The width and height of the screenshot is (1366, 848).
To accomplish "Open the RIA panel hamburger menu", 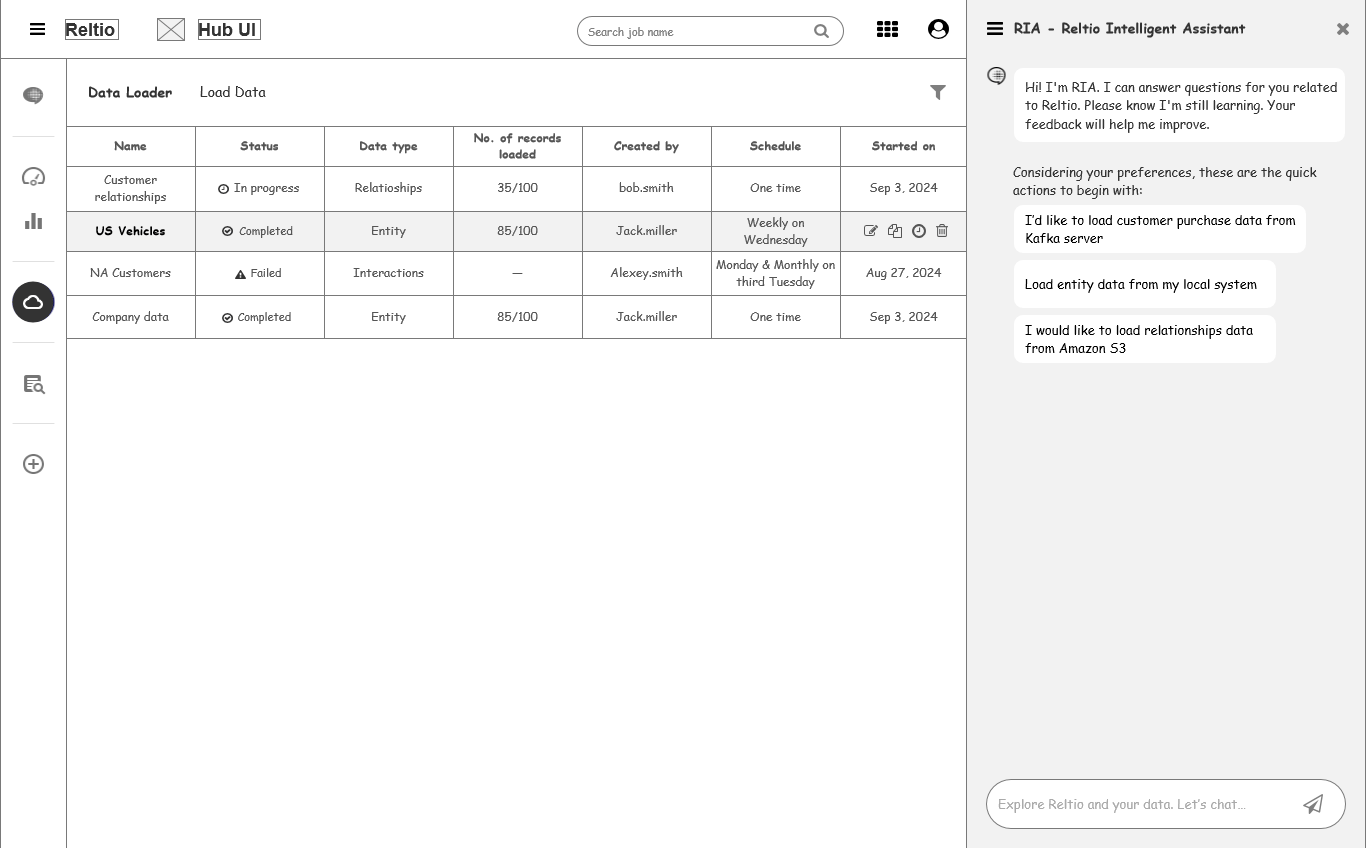I will 995,29.
